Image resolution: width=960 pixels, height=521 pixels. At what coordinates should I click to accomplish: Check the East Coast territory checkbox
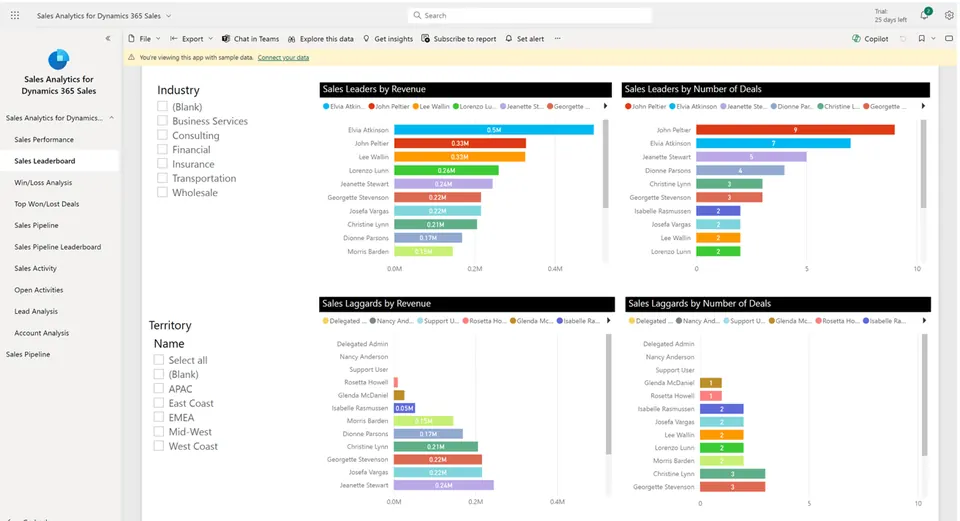(159, 403)
